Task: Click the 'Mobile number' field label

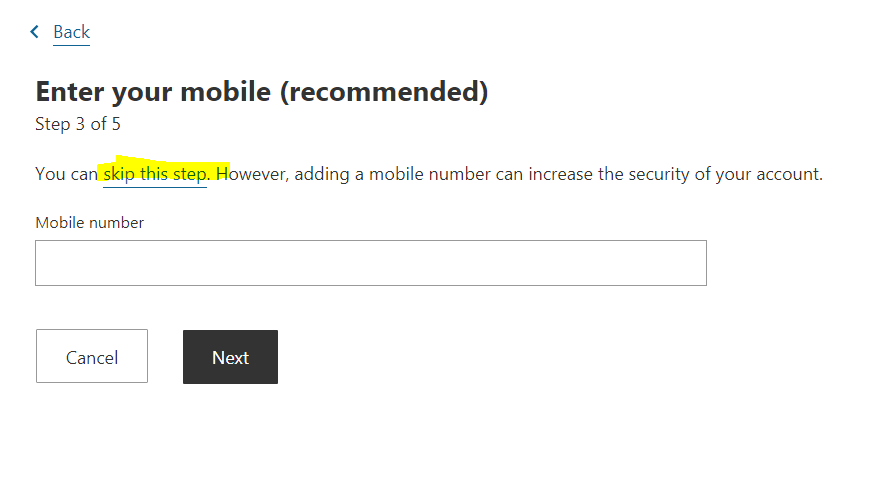Action: click(90, 222)
